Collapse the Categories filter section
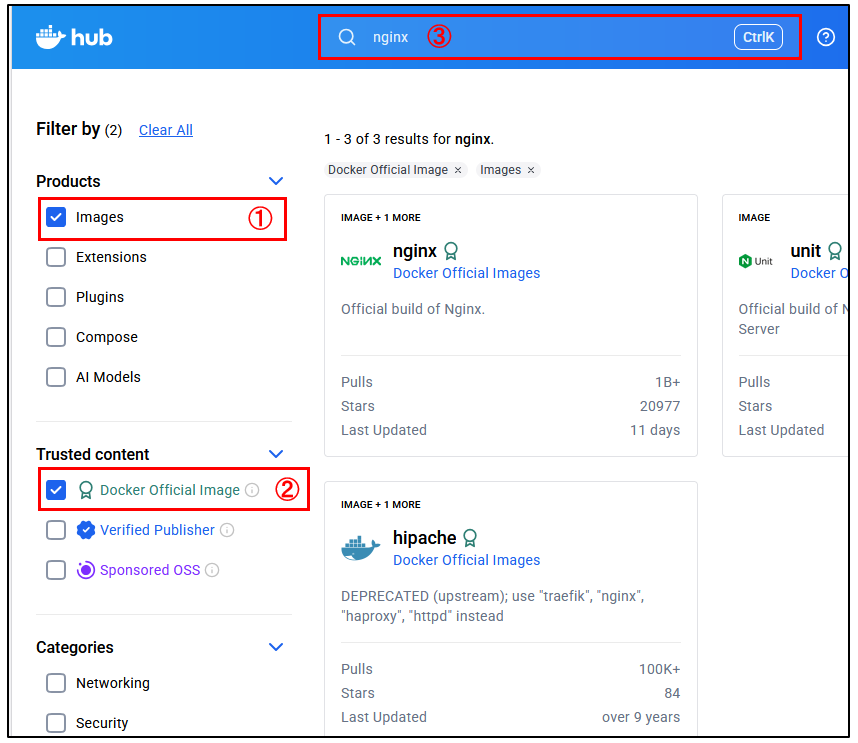The image size is (858, 743). click(276, 647)
